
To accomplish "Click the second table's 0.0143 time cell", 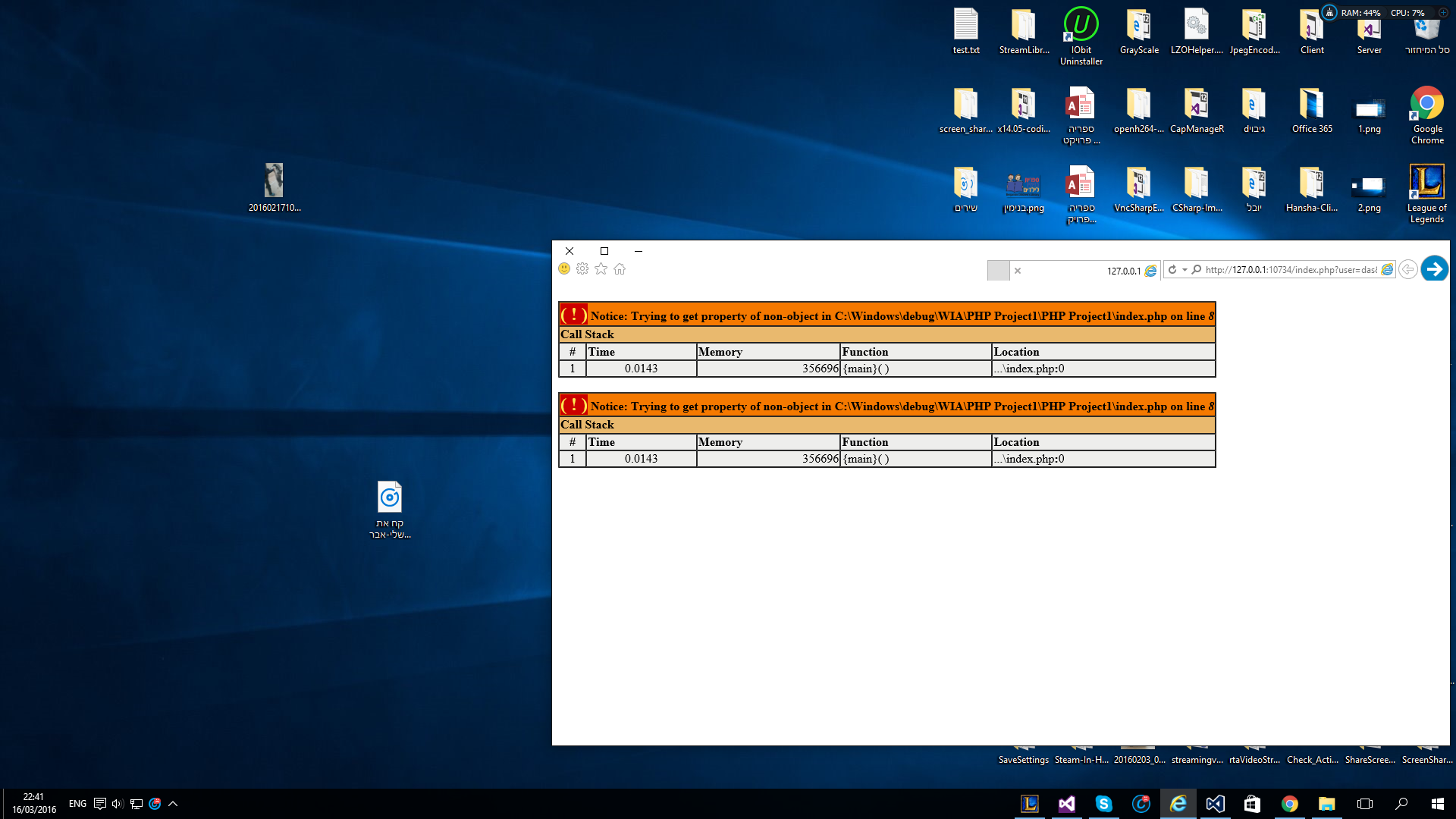I will pos(641,459).
